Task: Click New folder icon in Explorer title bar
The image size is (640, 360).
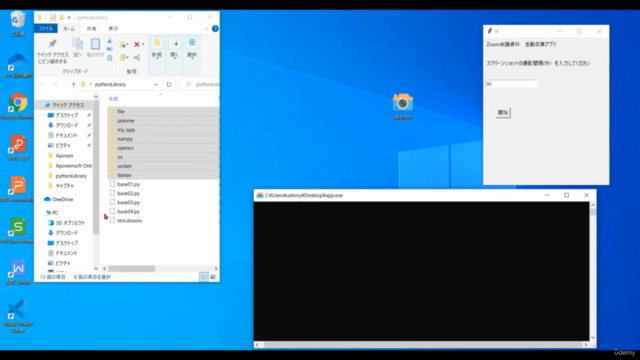Action: point(62,18)
